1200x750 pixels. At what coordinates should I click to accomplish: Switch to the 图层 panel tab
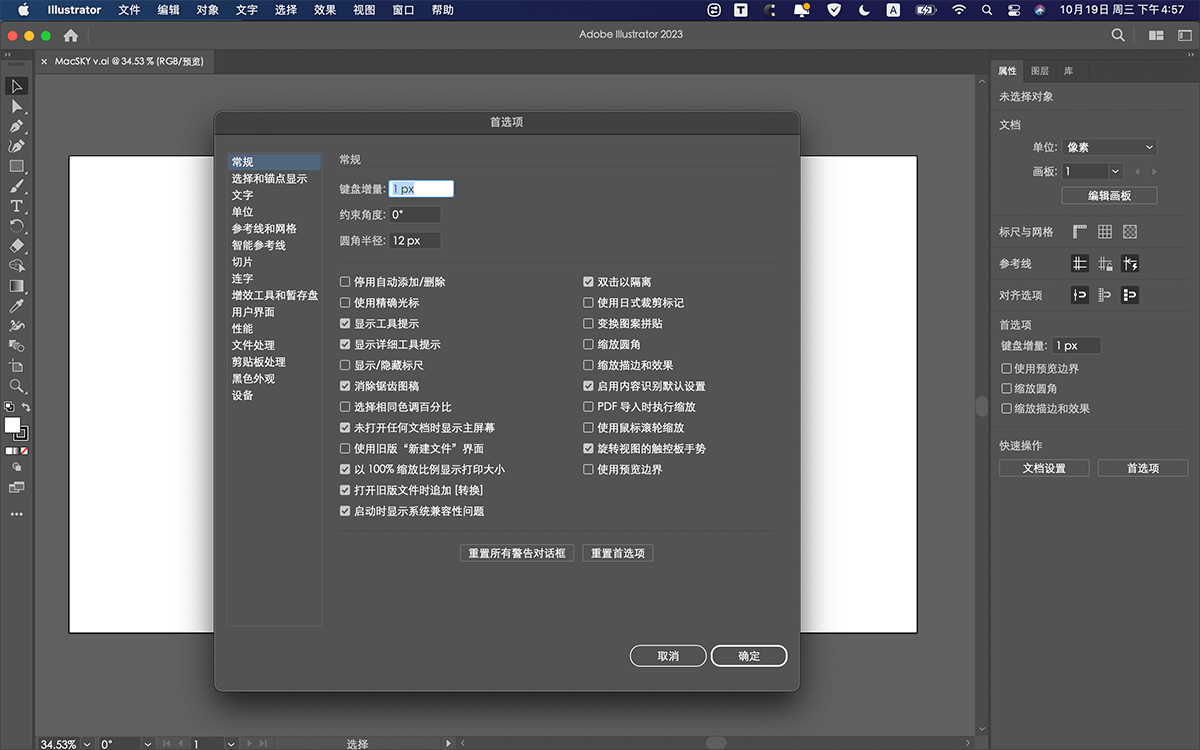(x=1040, y=71)
